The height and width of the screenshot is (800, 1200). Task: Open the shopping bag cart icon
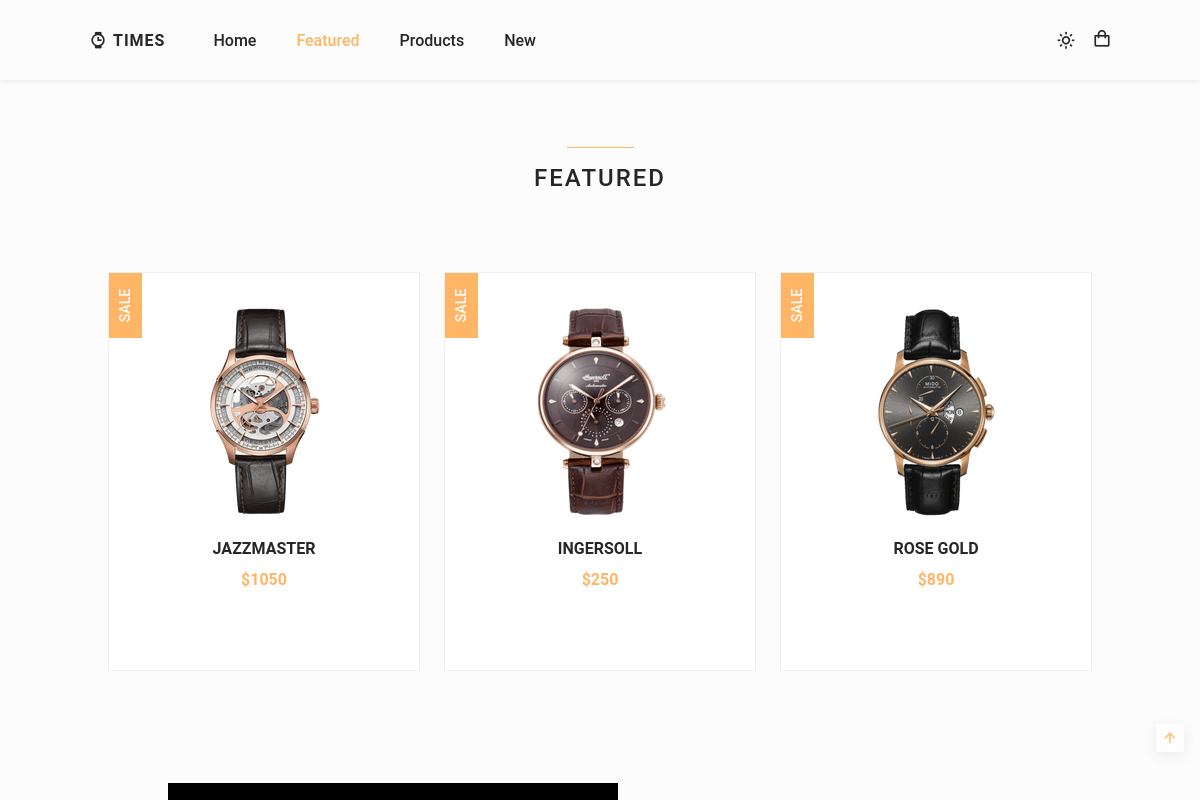point(1102,39)
